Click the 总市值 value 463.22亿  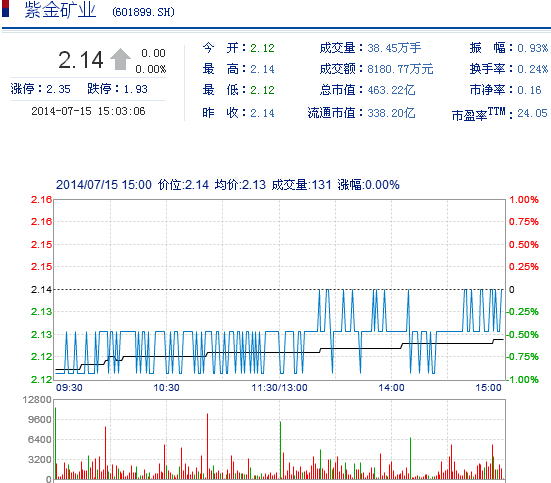pyautogui.click(x=391, y=90)
